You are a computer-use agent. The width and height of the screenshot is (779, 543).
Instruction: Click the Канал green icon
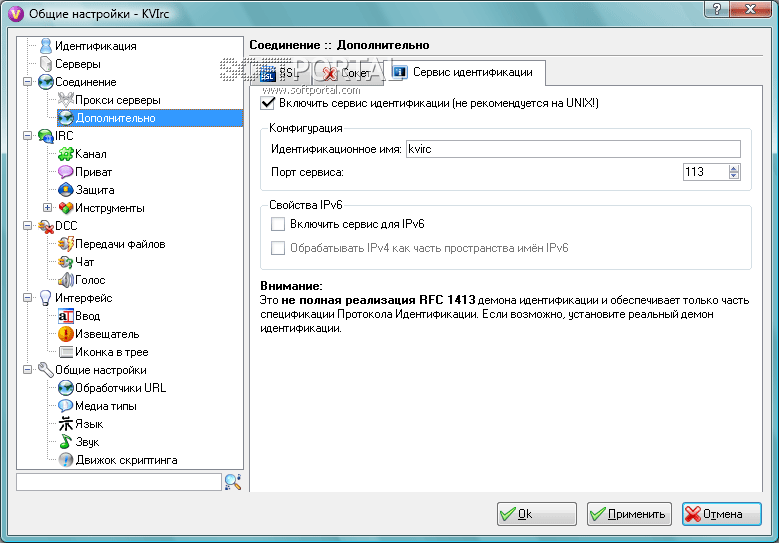coord(66,154)
